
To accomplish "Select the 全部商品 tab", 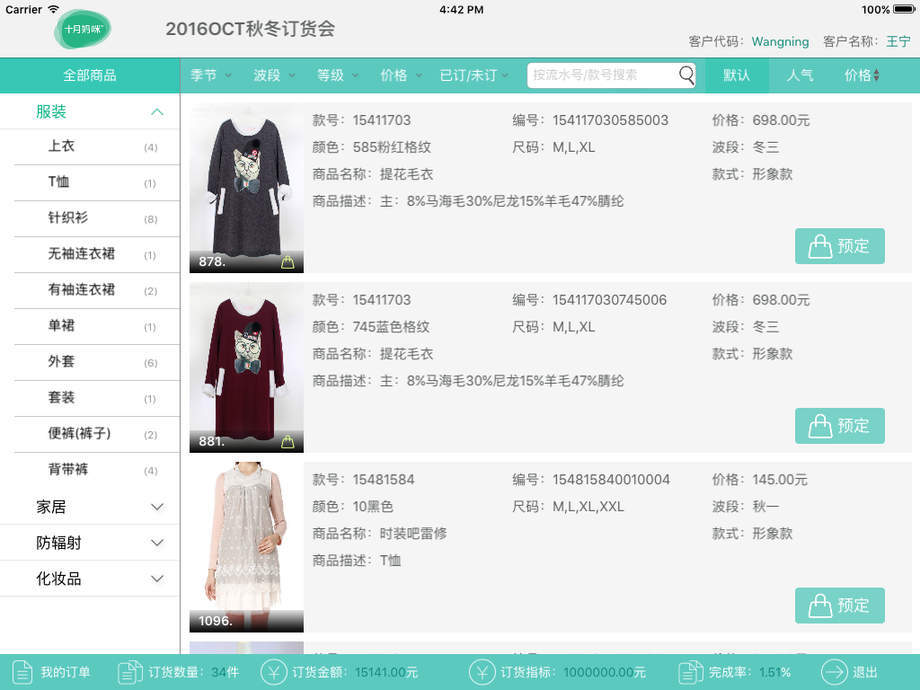I will [x=90, y=75].
